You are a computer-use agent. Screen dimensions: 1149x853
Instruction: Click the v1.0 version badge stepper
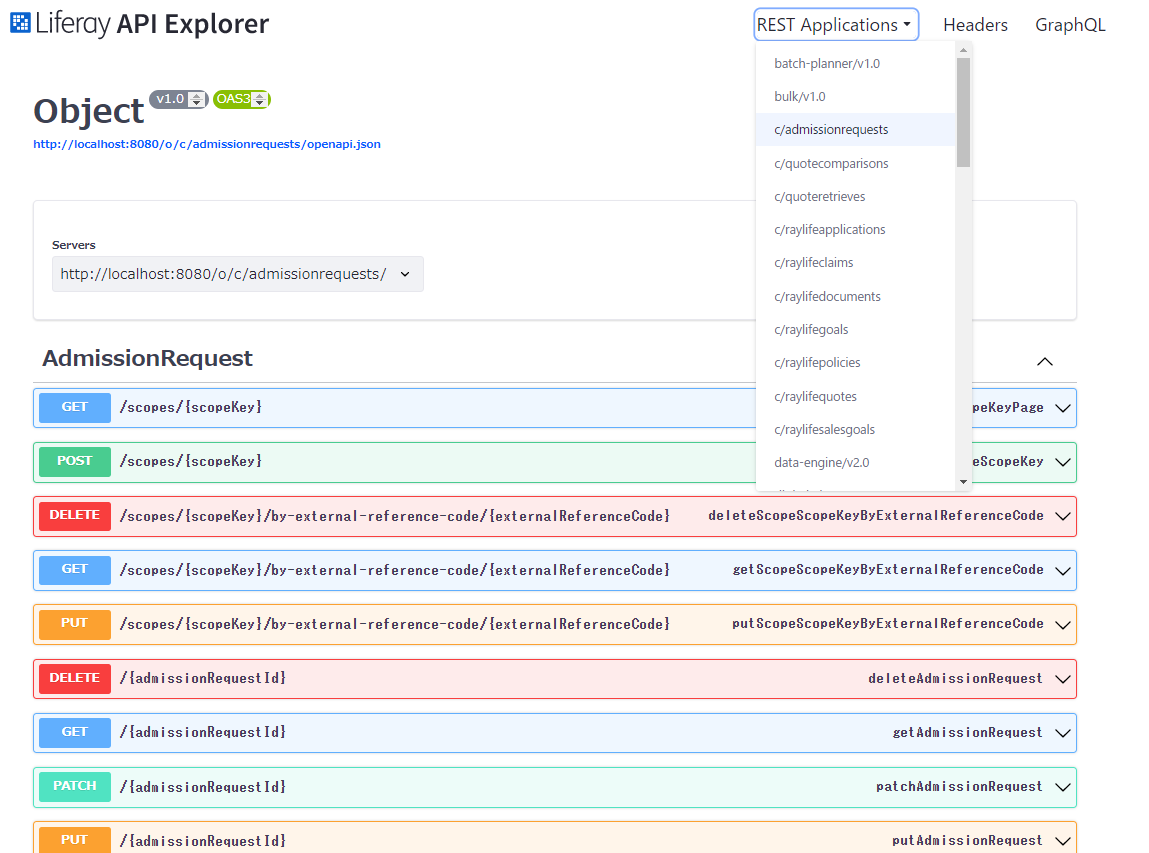[196, 99]
